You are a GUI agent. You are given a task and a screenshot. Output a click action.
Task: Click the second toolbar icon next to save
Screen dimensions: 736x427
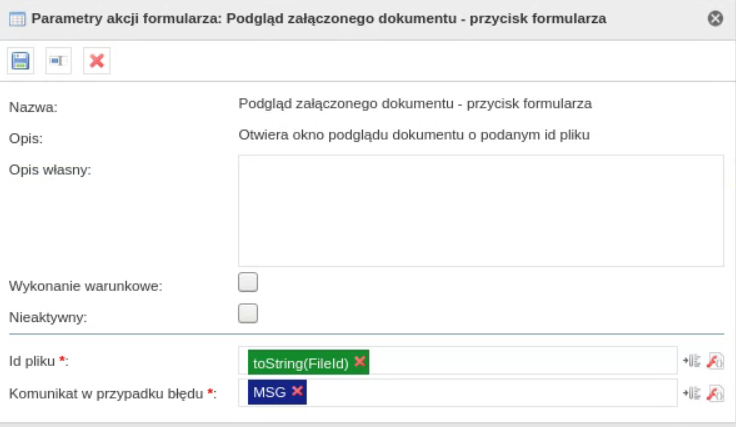click(58, 61)
